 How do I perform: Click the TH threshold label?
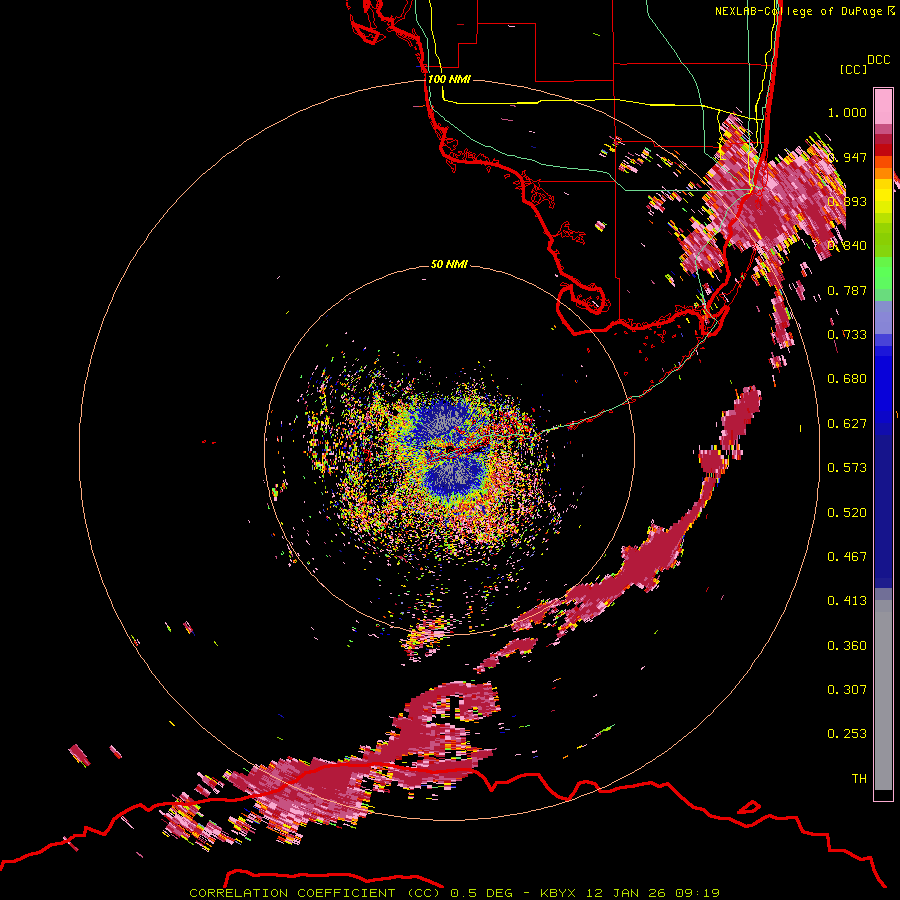859,779
